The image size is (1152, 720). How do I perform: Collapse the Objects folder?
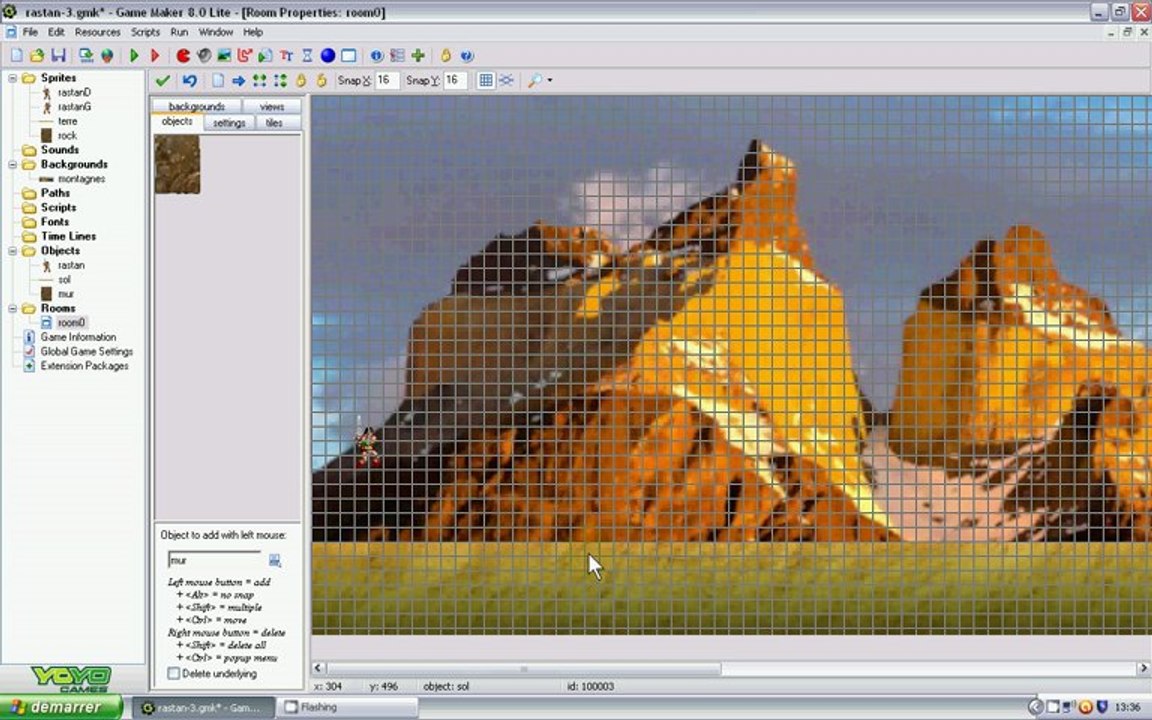(12, 251)
